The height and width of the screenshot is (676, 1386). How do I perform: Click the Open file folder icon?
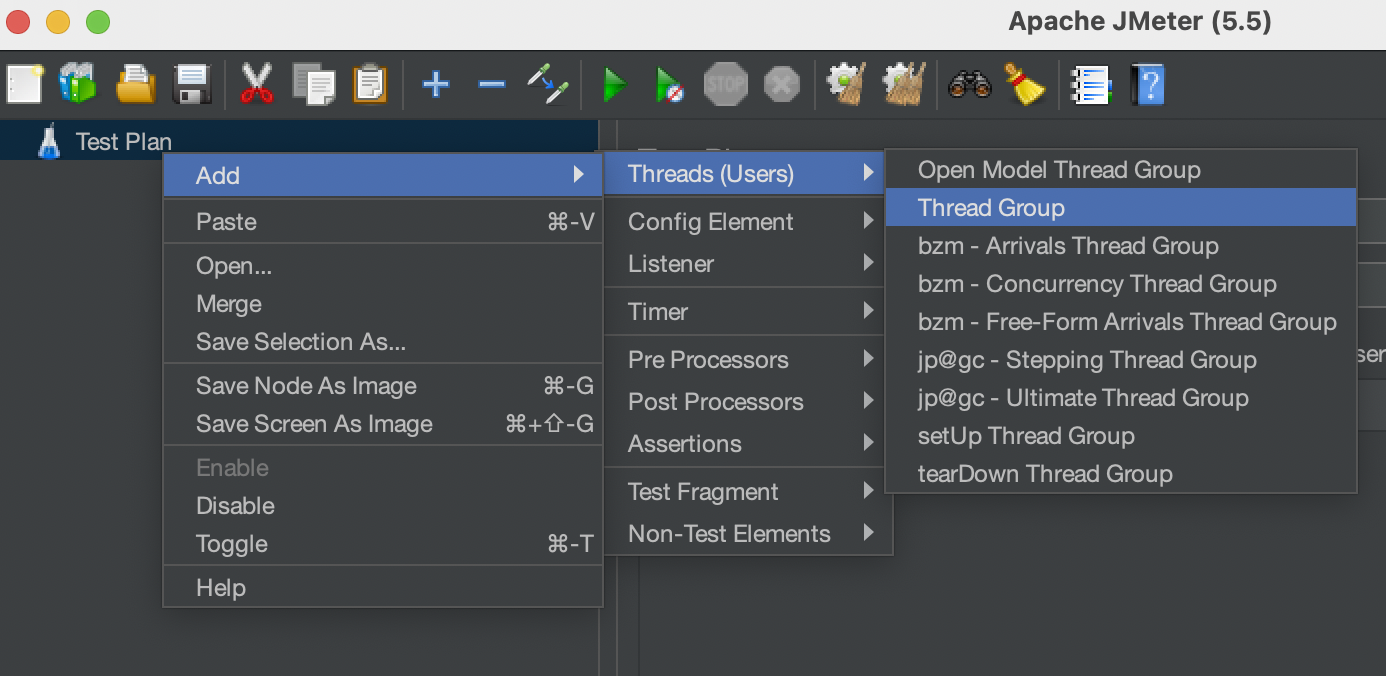coord(135,84)
